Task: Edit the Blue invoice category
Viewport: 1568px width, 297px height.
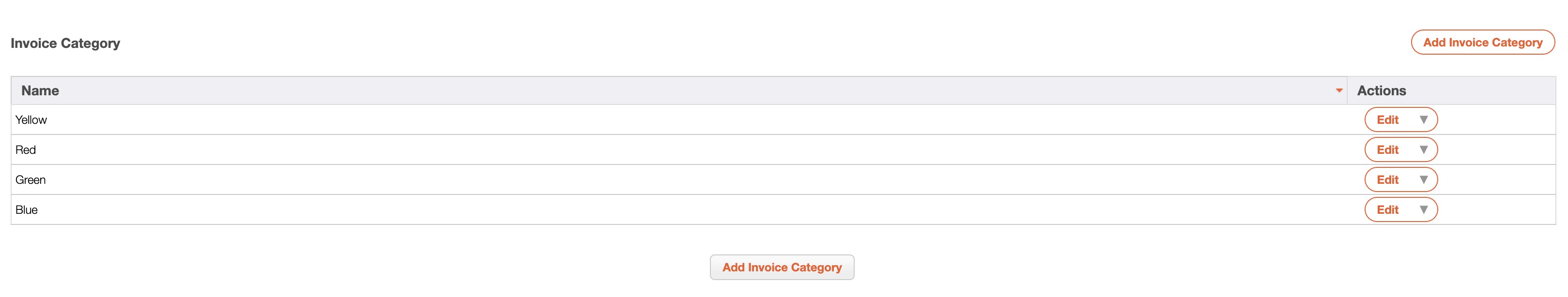Action: (x=1387, y=210)
